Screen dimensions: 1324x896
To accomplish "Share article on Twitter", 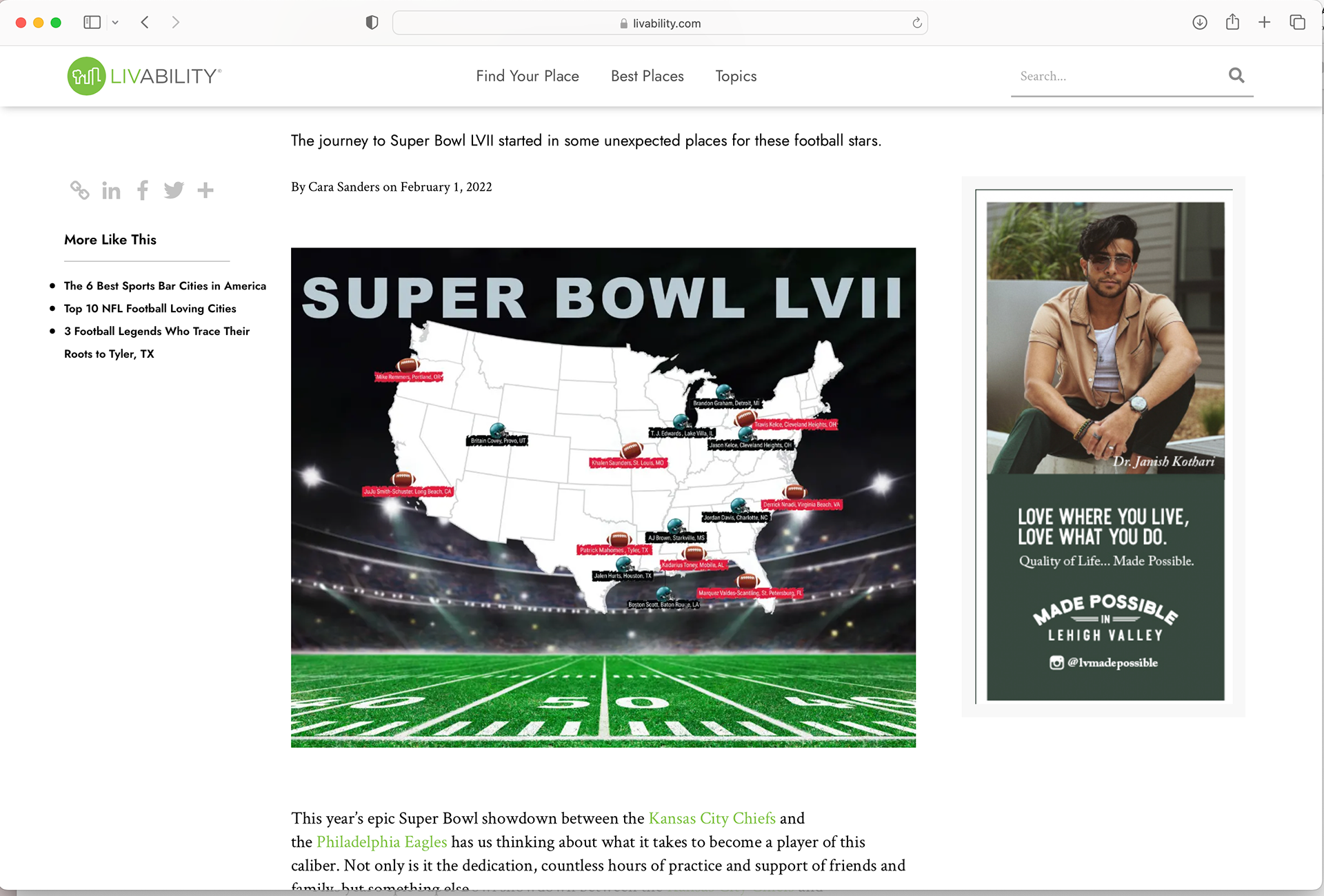I will [174, 190].
